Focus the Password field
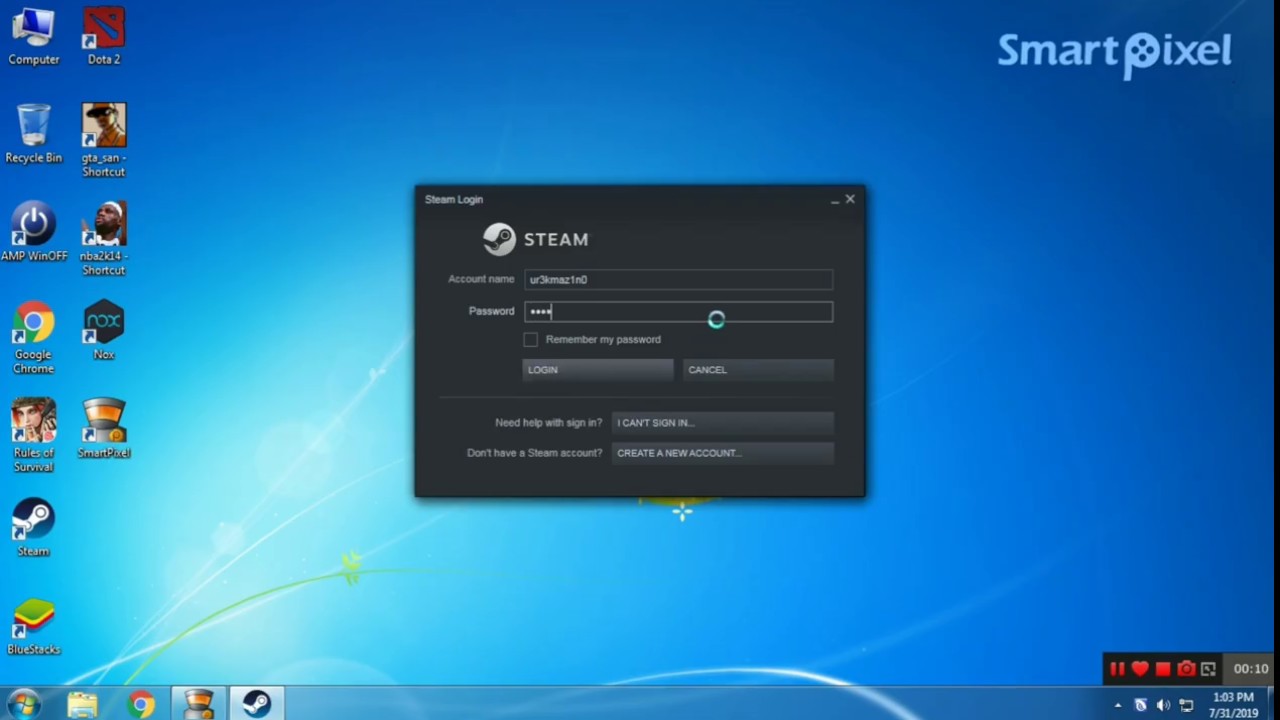1280x720 pixels. click(678, 312)
